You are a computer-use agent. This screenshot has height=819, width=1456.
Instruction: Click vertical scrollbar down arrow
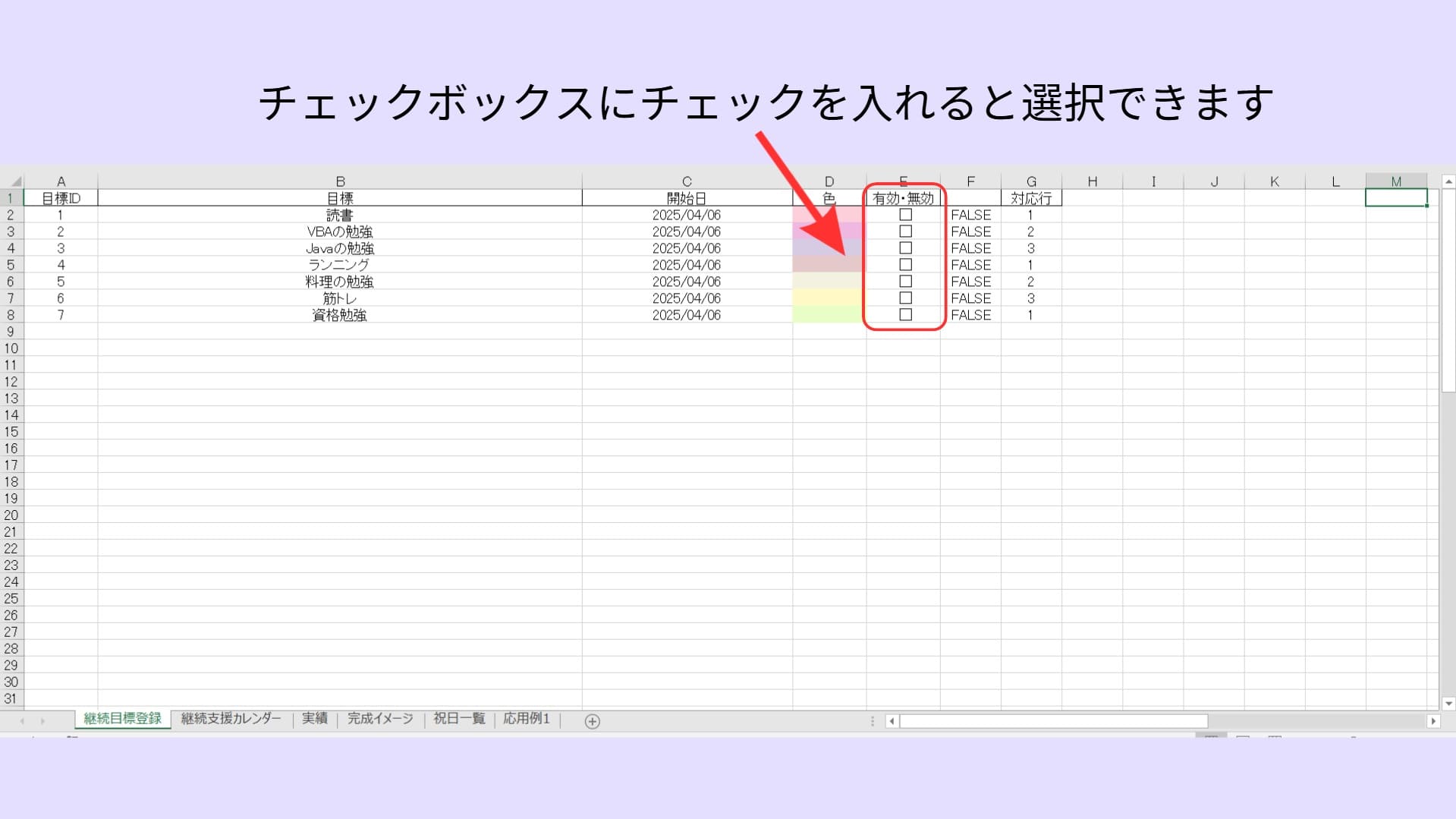(x=1448, y=704)
